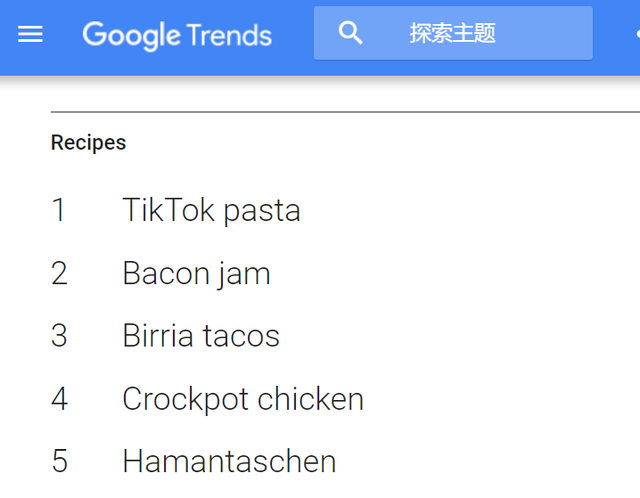Select the Bacon jam entry
The image size is (640, 498).
(196, 273)
